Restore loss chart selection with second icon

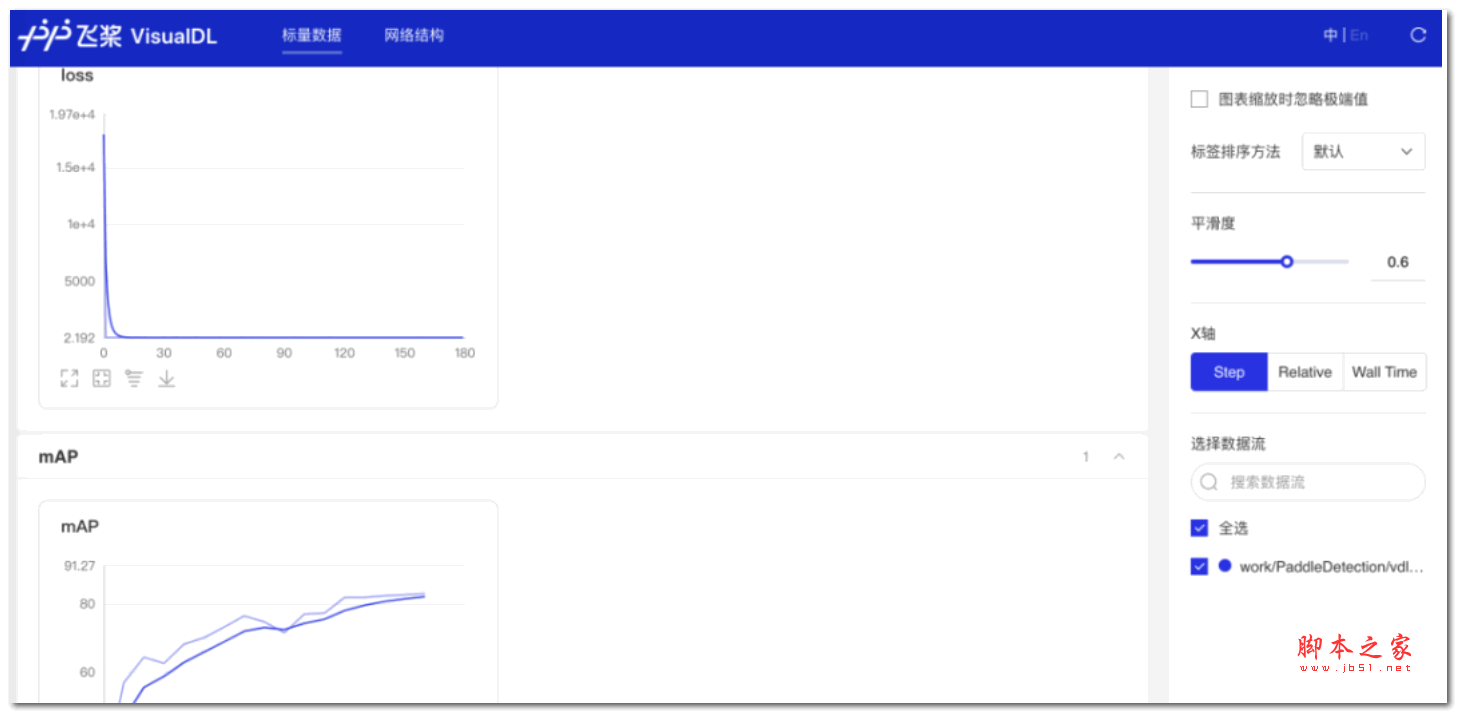point(102,378)
